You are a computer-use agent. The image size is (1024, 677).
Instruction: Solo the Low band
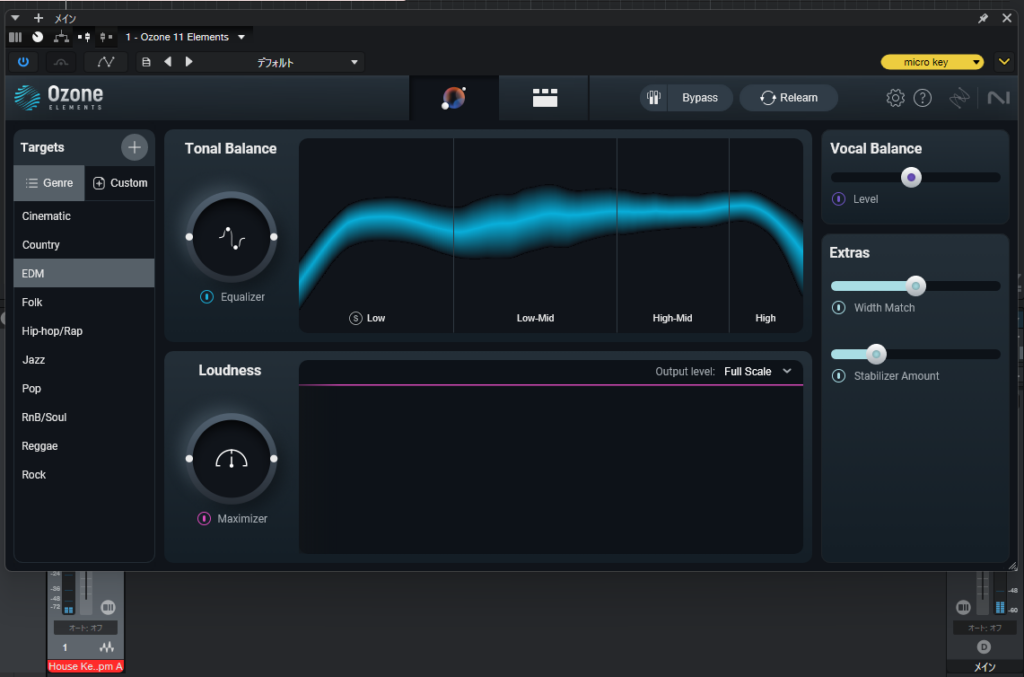356,318
